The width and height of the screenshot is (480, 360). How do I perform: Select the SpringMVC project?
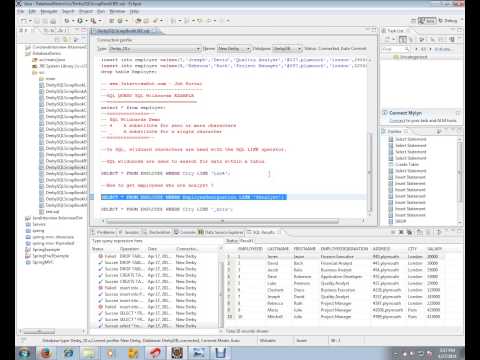(x=39, y=262)
